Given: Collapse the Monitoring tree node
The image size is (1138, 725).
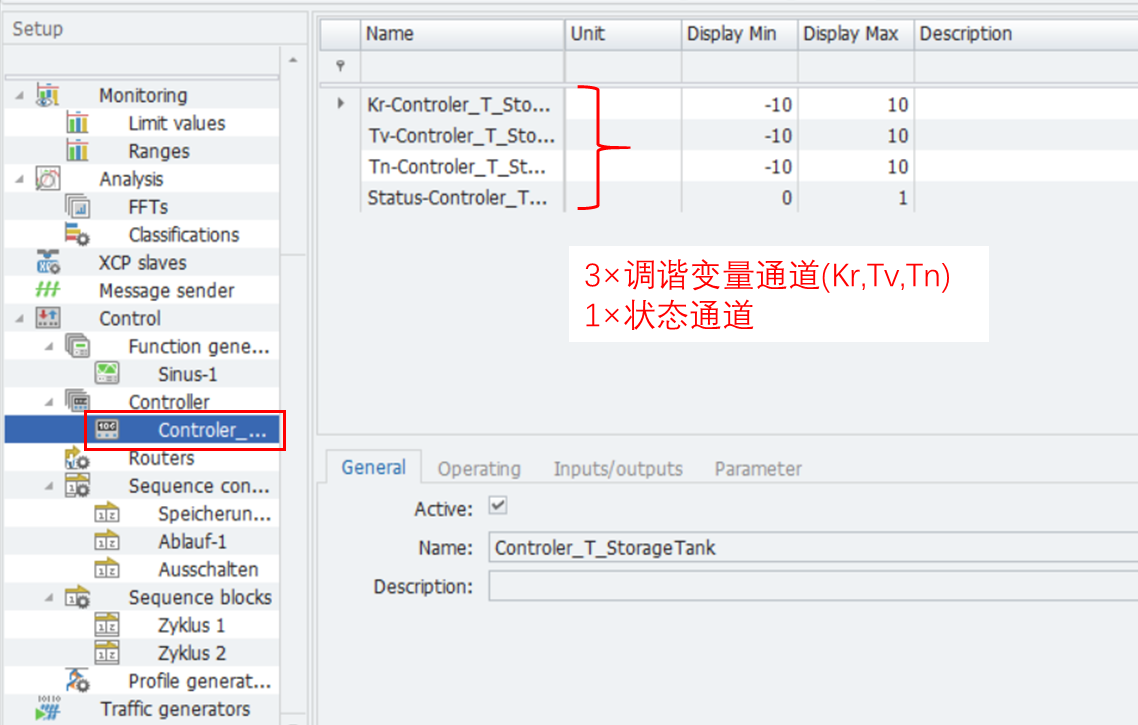Looking at the screenshot, I should [x=20, y=95].
